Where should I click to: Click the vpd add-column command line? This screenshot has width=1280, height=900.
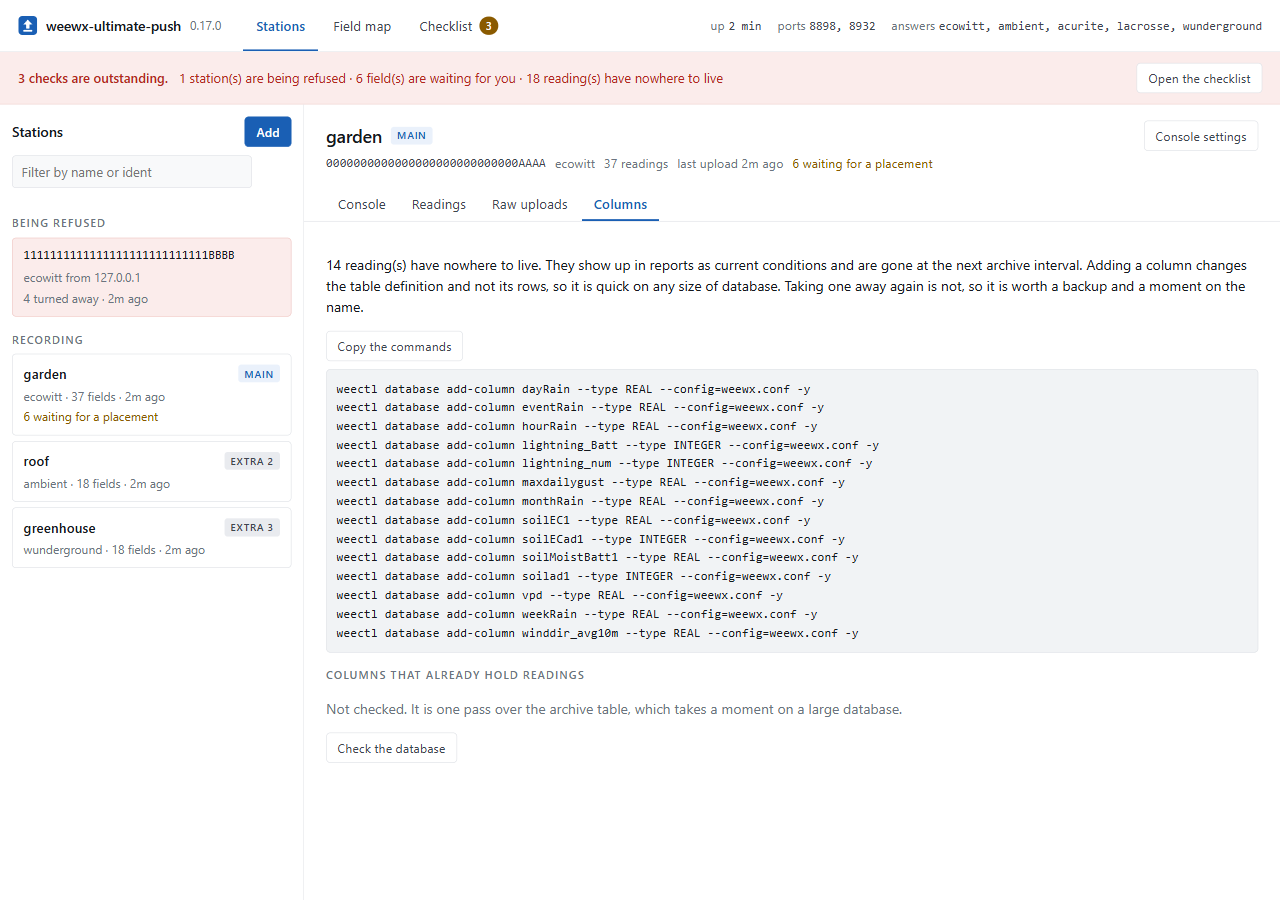(560, 595)
